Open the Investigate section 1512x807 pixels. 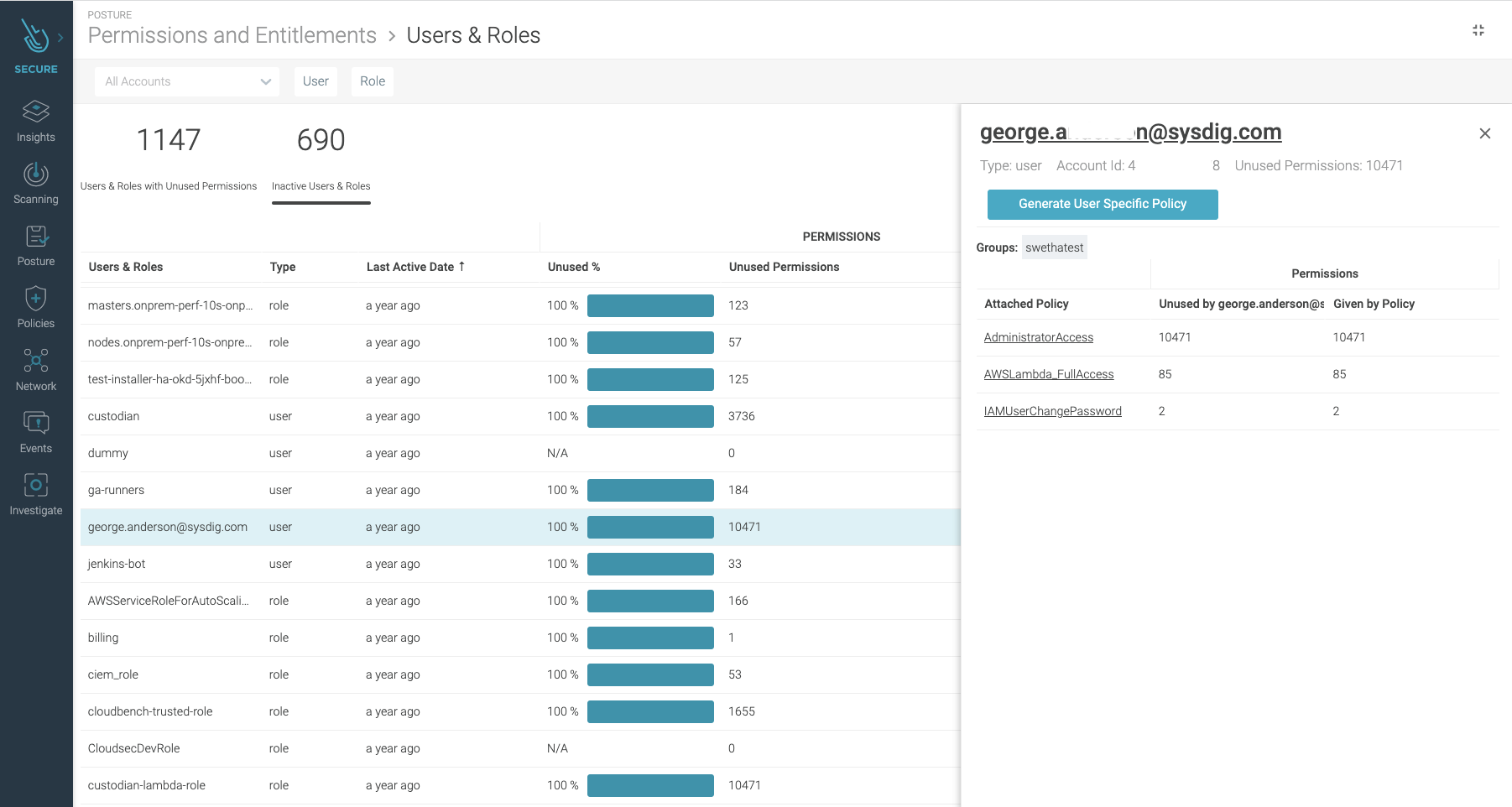tap(36, 495)
